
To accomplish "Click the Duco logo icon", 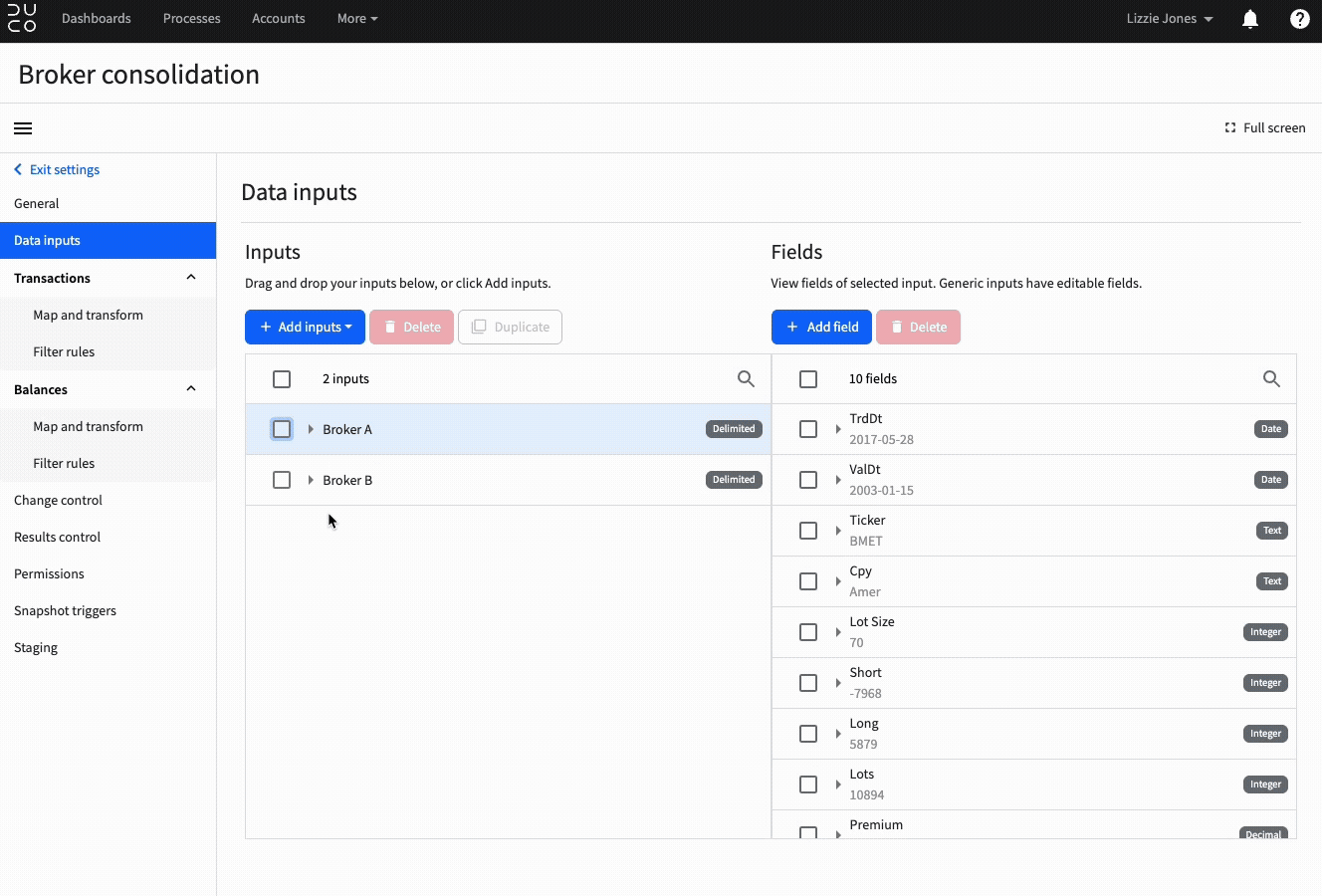I will [22, 18].
